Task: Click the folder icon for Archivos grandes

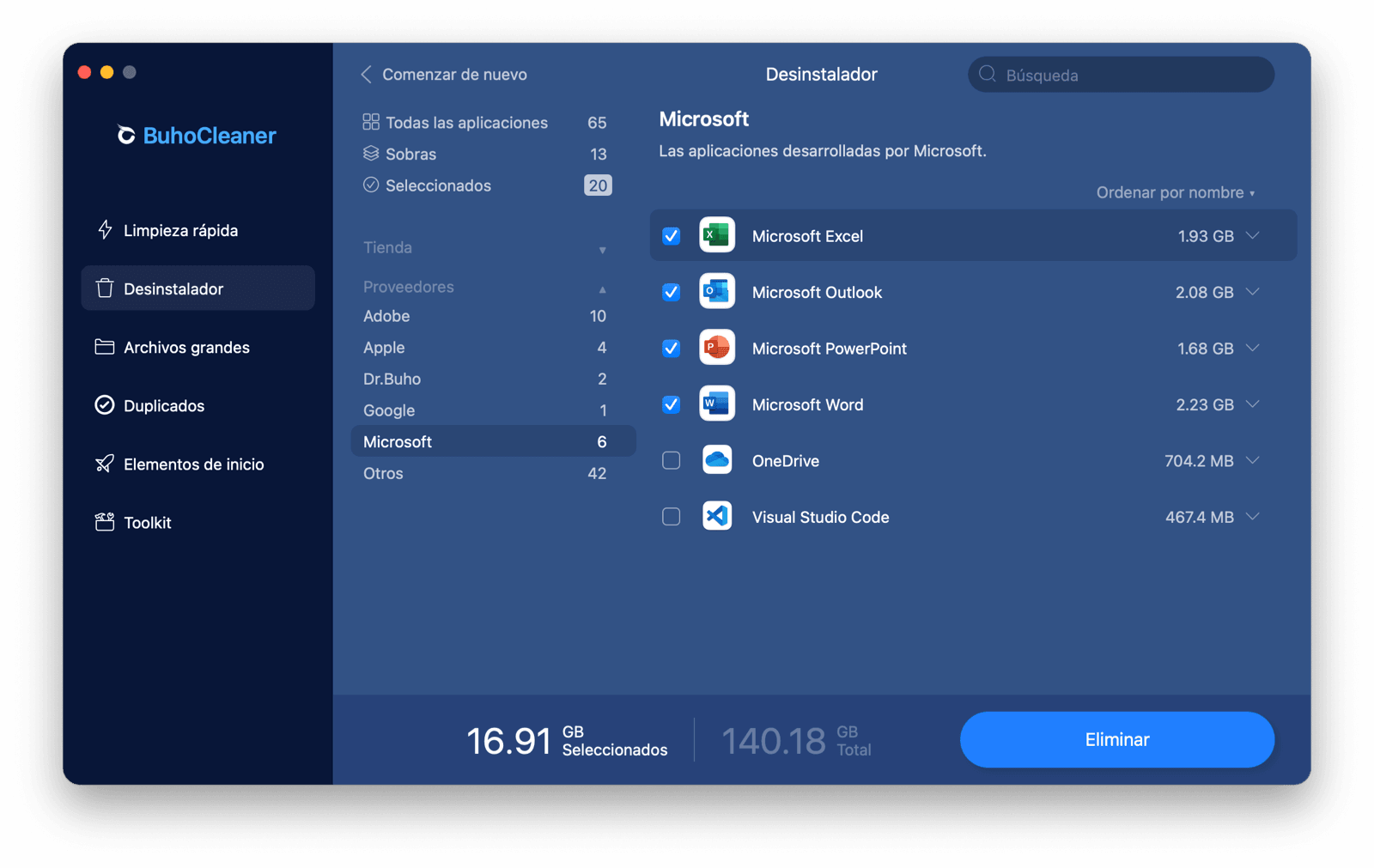Action: click(x=105, y=347)
